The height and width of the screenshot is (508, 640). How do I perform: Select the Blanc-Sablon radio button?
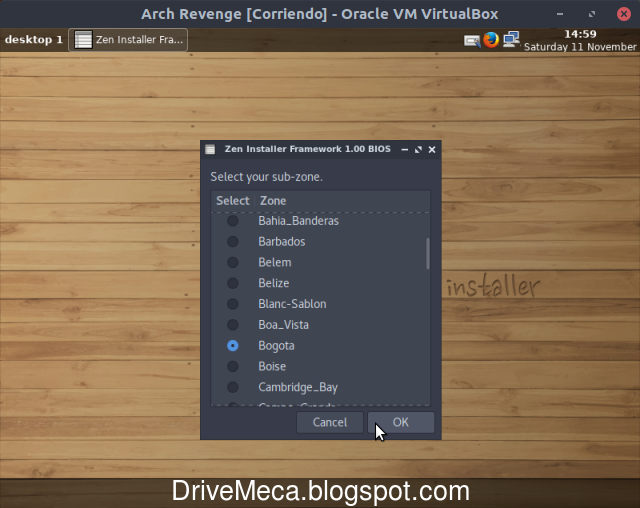point(233,304)
